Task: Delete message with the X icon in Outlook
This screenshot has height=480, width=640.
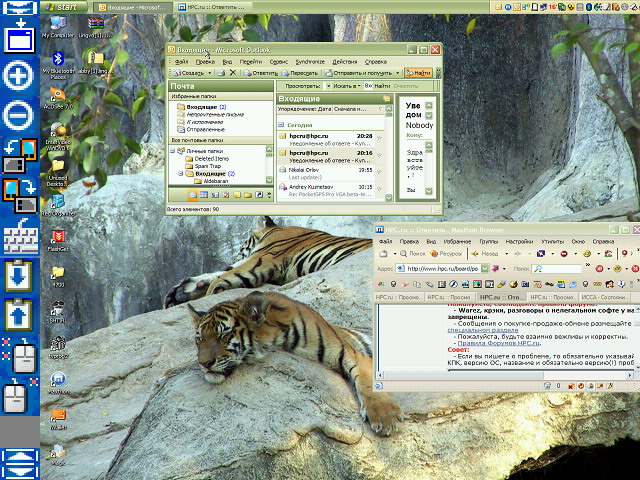Action: coord(233,73)
